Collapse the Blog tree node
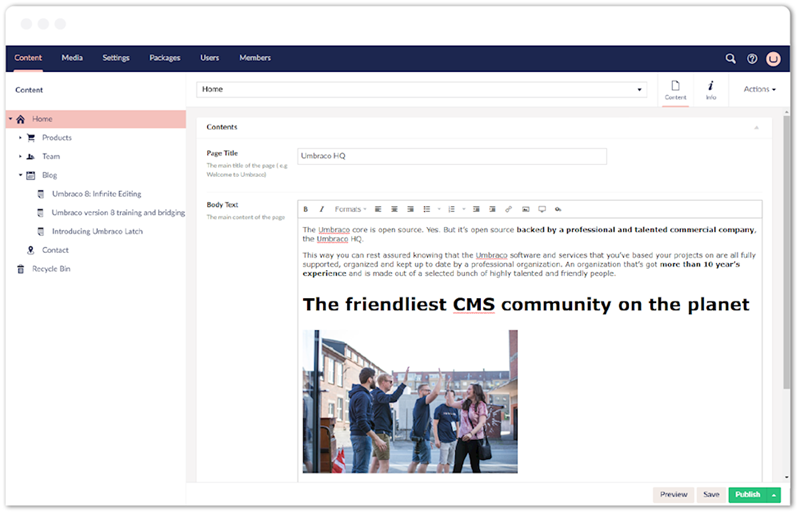The image size is (800, 519). pyautogui.click(x=20, y=175)
